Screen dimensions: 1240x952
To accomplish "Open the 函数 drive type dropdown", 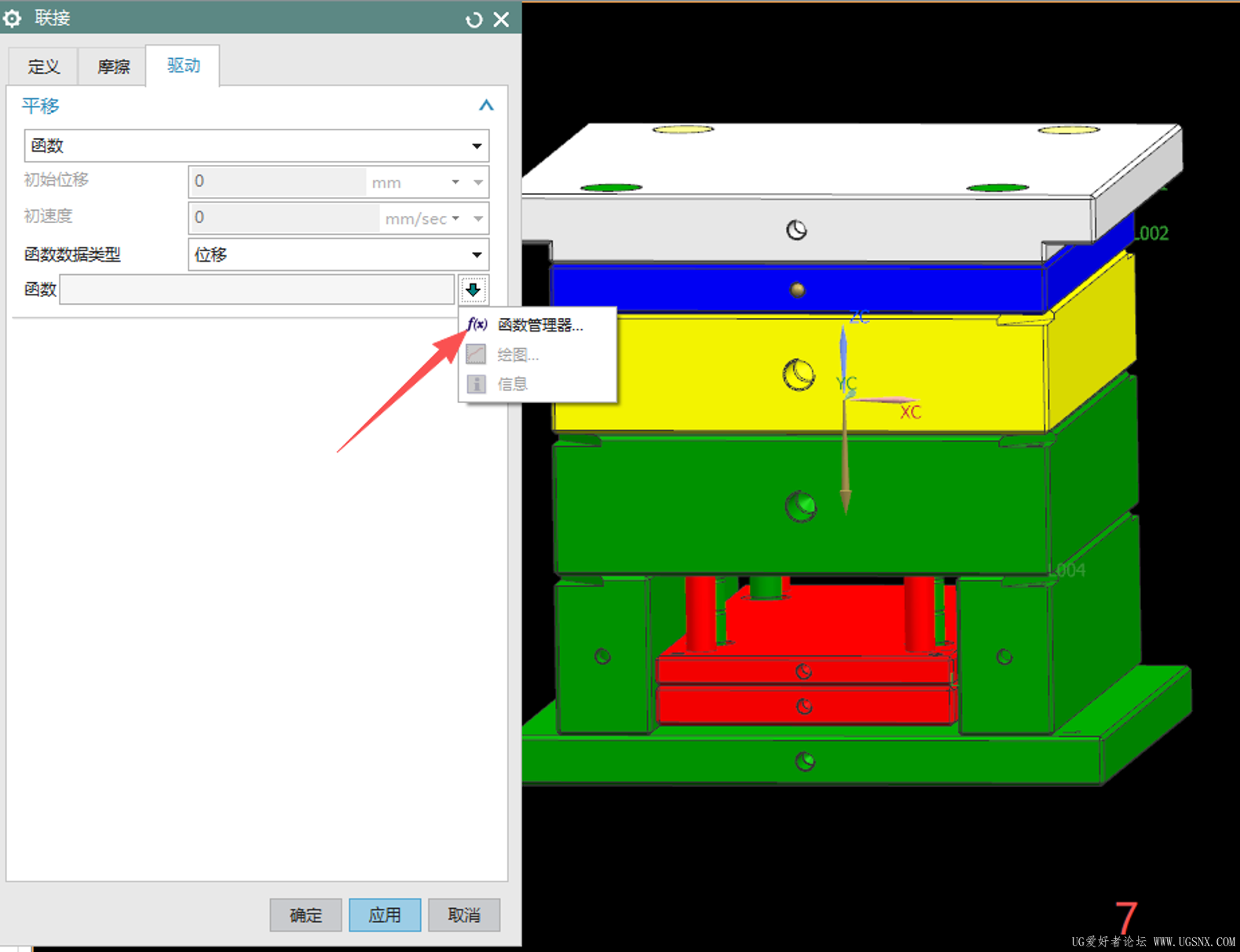I will click(256, 145).
